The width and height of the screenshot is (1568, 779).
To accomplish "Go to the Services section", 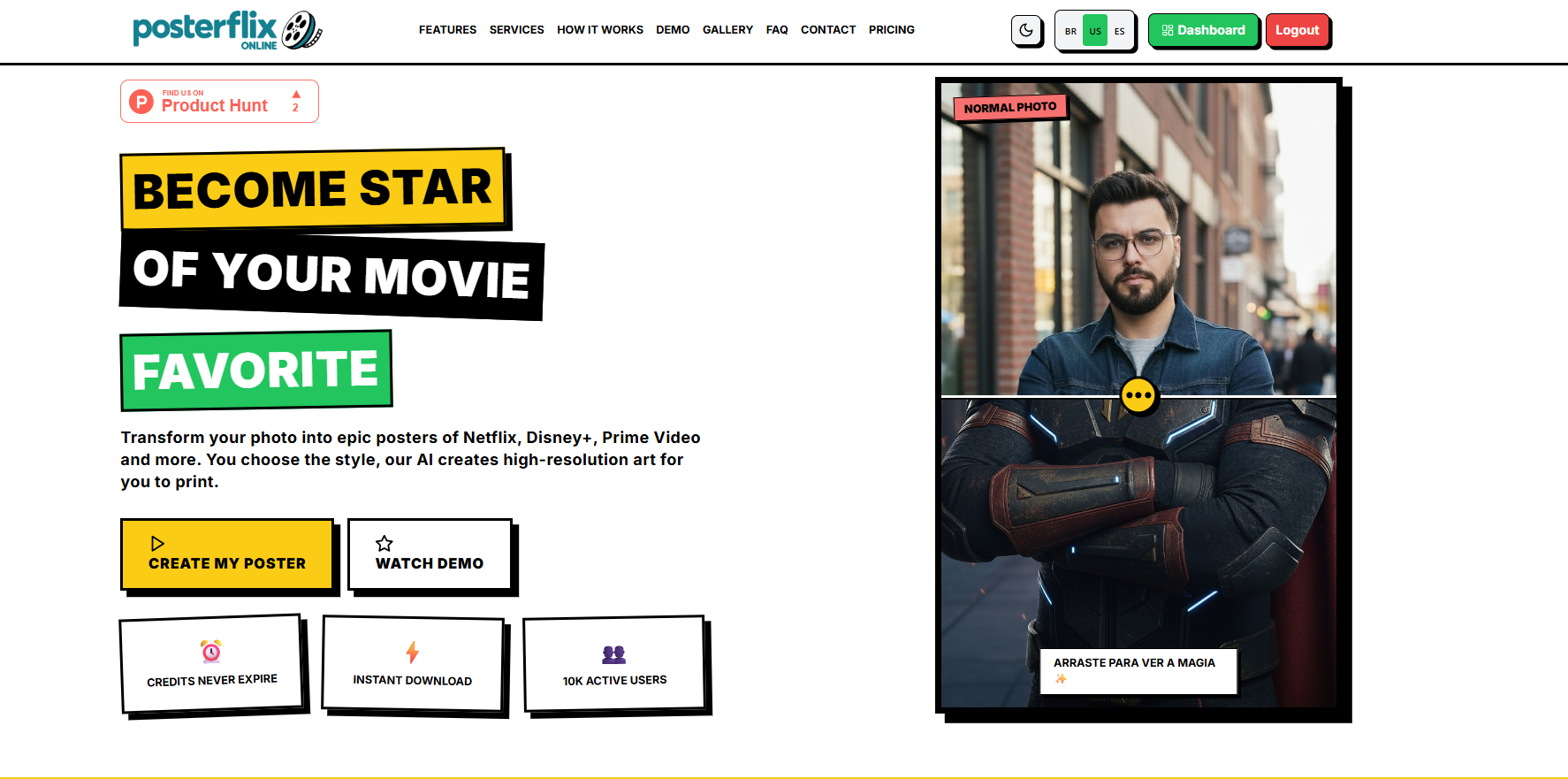I will point(516,30).
